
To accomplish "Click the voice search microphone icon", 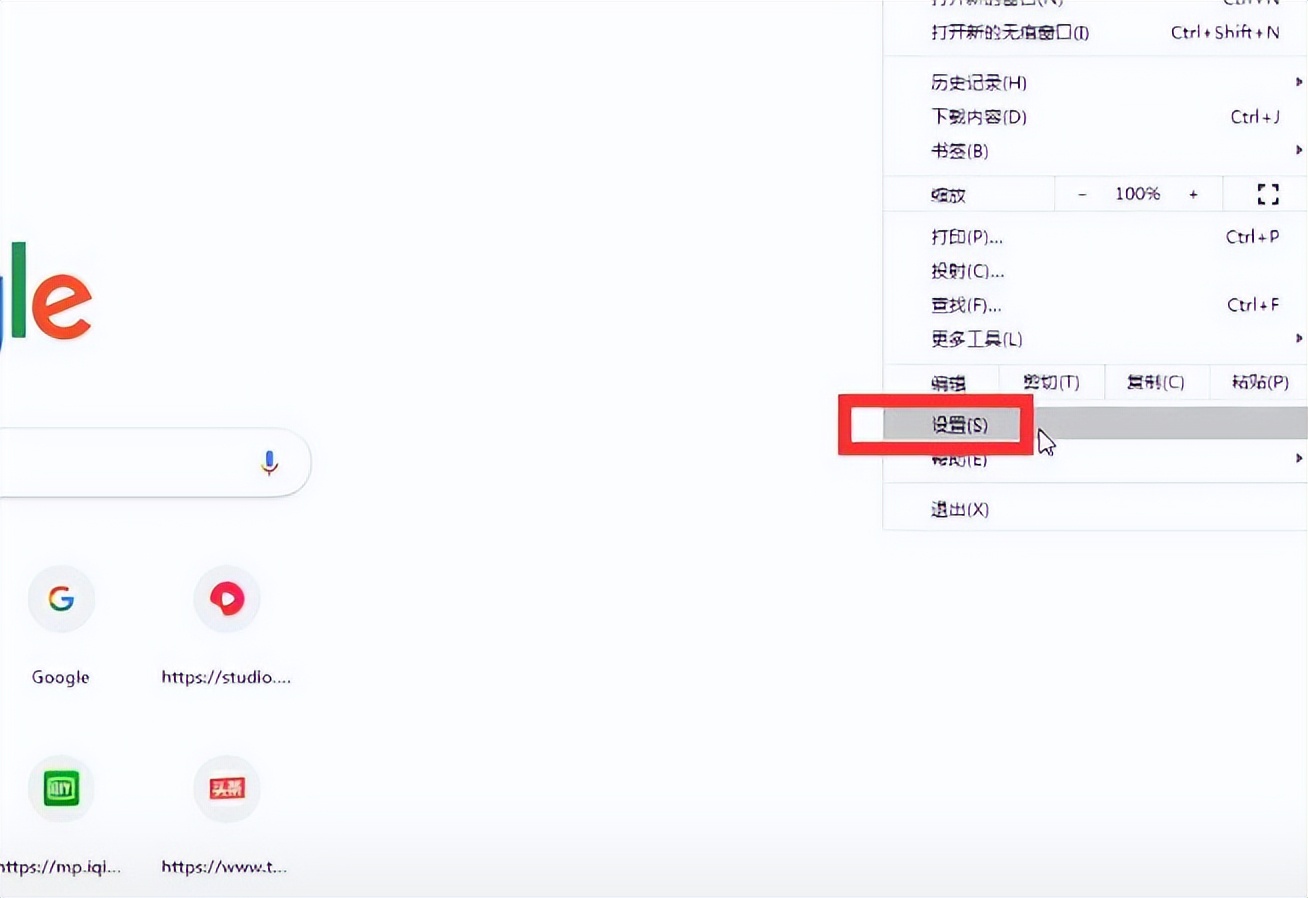I will (x=268, y=462).
